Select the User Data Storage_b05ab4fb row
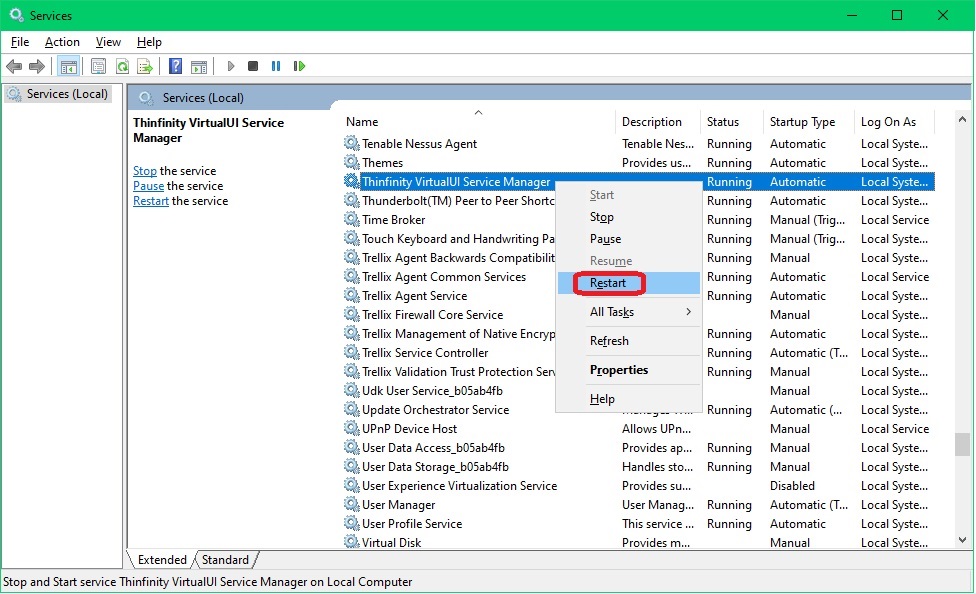 639,466
